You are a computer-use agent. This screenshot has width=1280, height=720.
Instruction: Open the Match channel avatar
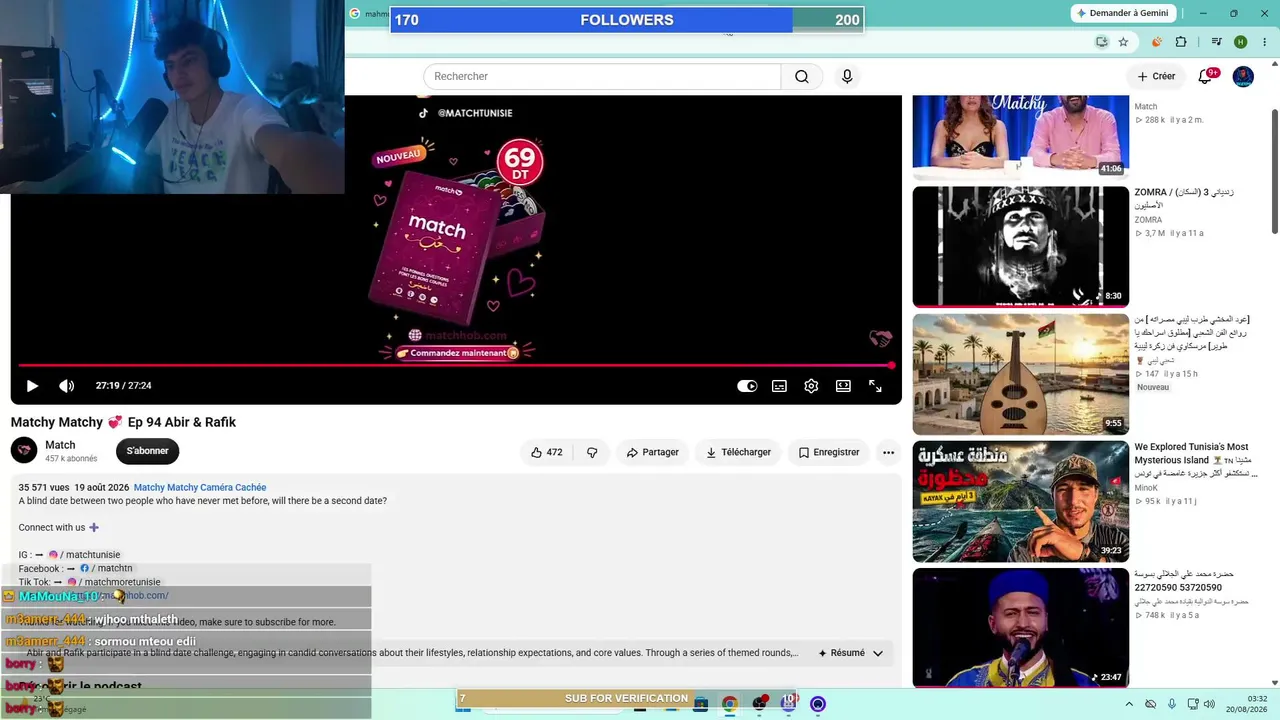pos(24,450)
